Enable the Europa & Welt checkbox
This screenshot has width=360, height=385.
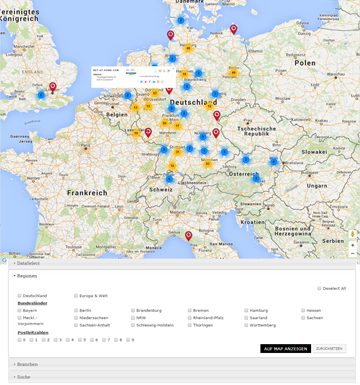[x=76, y=296]
